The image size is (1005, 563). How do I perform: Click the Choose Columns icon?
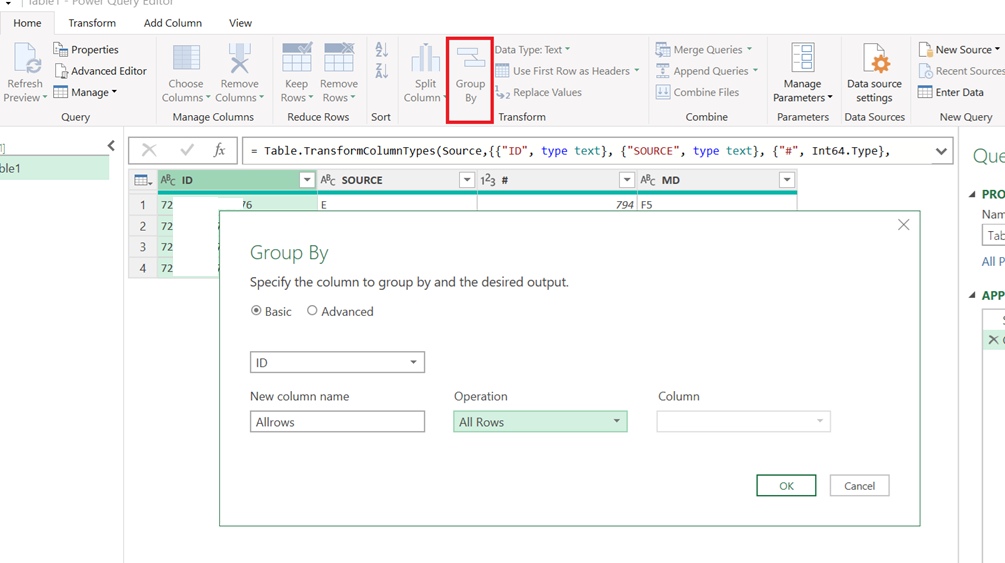pos(186,59)
